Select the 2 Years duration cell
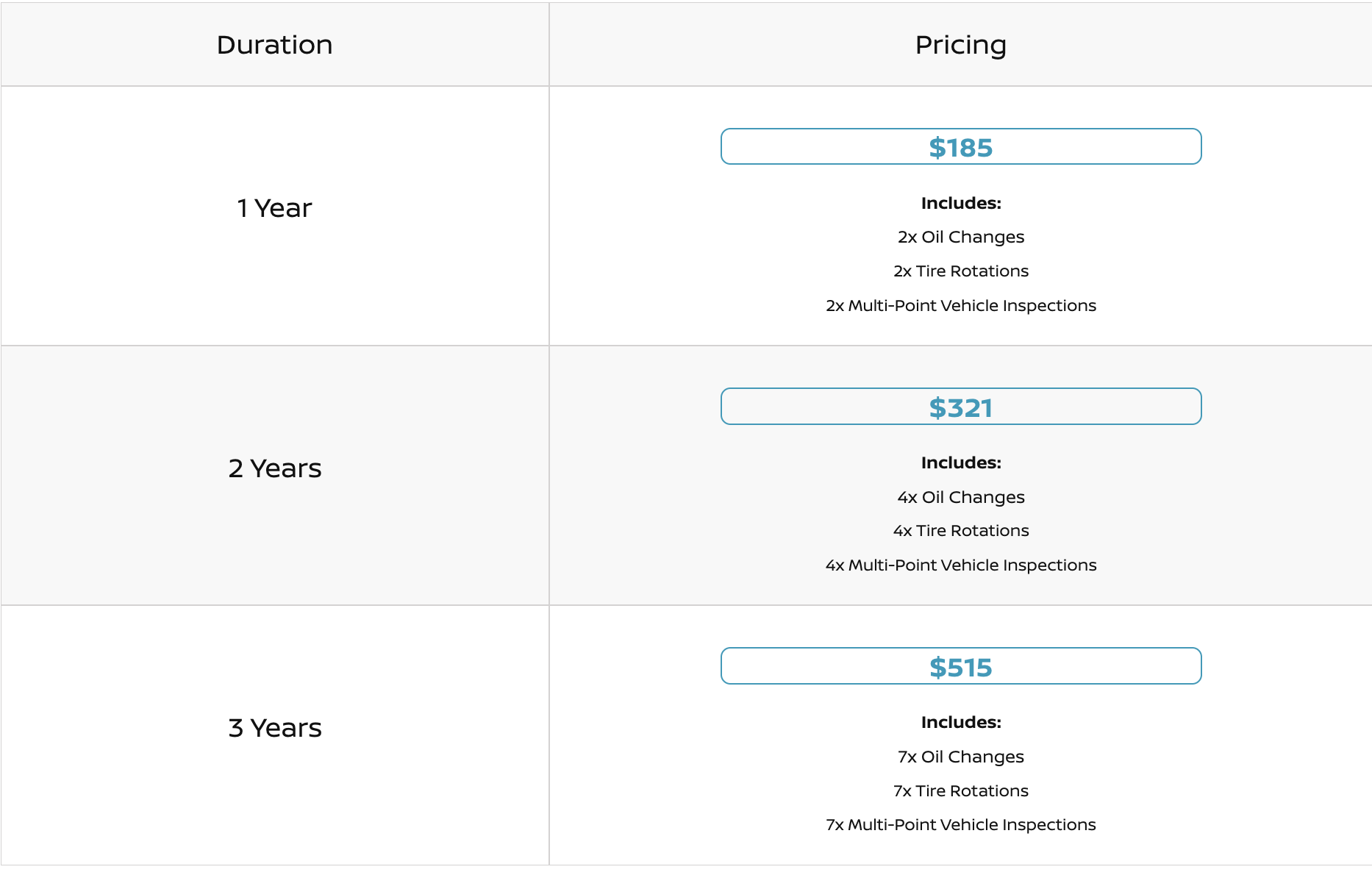1372x875 pixels. tap(275, 476)
